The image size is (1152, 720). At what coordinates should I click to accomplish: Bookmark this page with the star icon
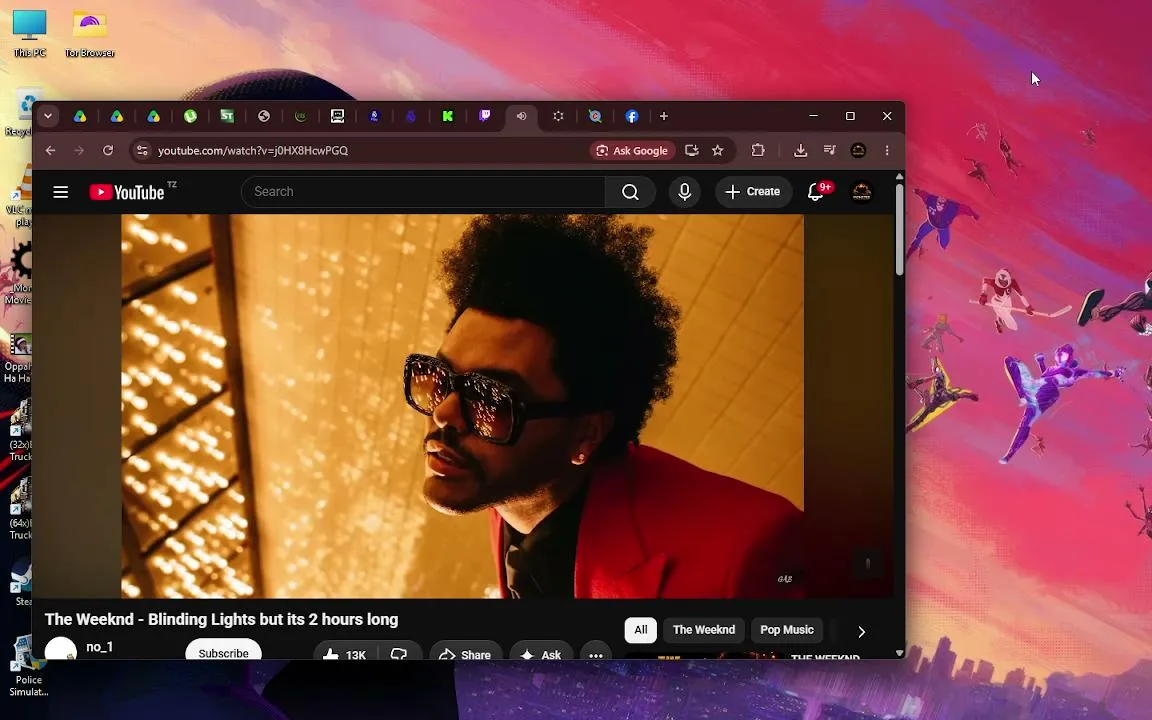[x=718, y=151]
